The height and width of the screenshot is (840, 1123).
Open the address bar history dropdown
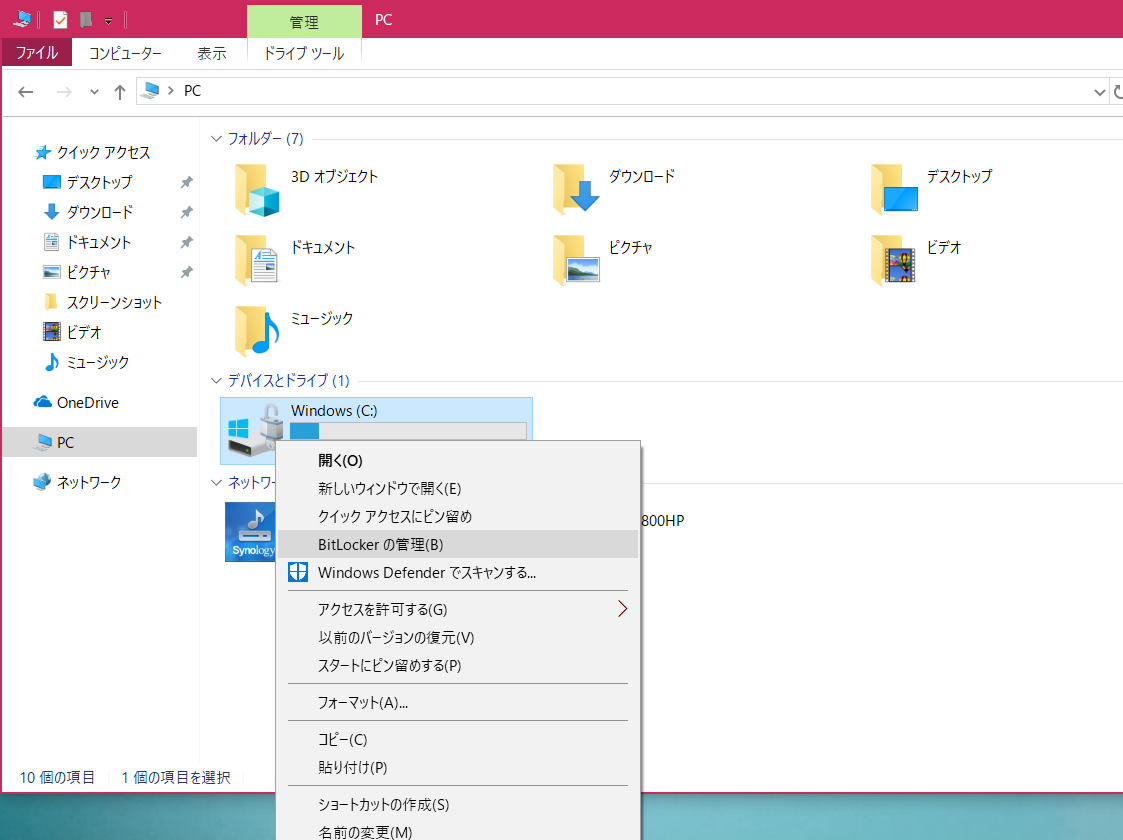click(1099, 92)
